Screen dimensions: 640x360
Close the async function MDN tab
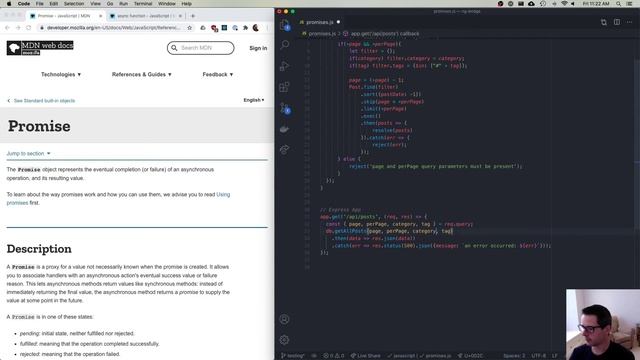tap(180, 16)
